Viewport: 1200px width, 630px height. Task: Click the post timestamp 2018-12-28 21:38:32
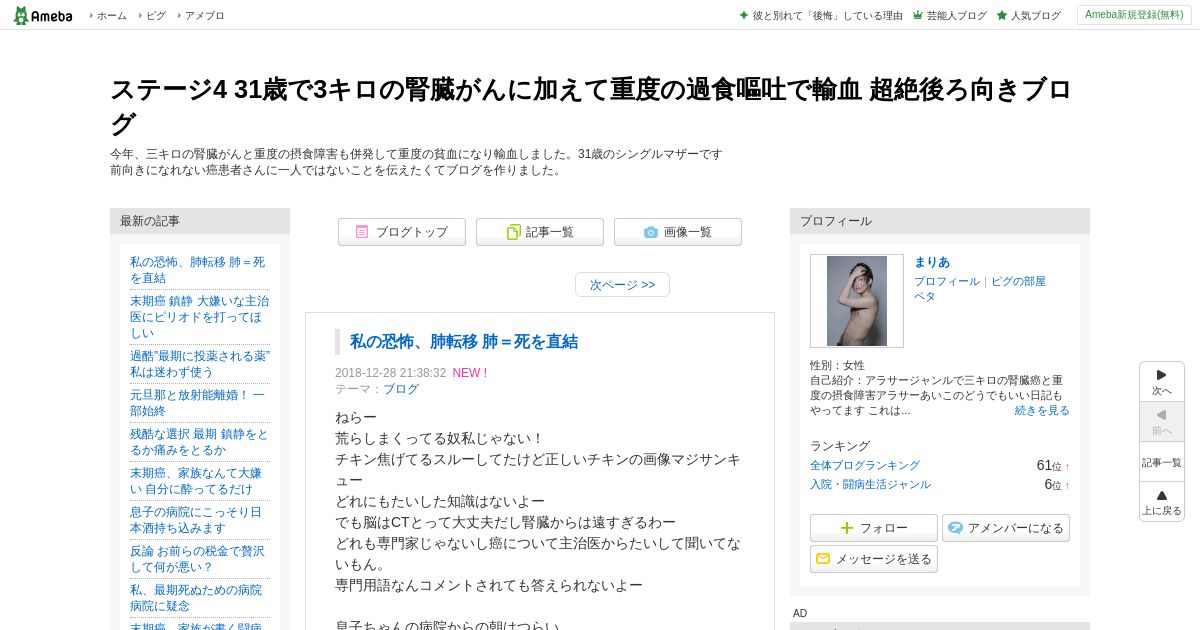point(391,373)
